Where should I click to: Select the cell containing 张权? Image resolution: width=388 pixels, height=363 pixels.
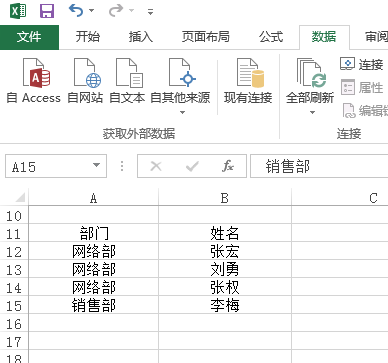[225, 287]
